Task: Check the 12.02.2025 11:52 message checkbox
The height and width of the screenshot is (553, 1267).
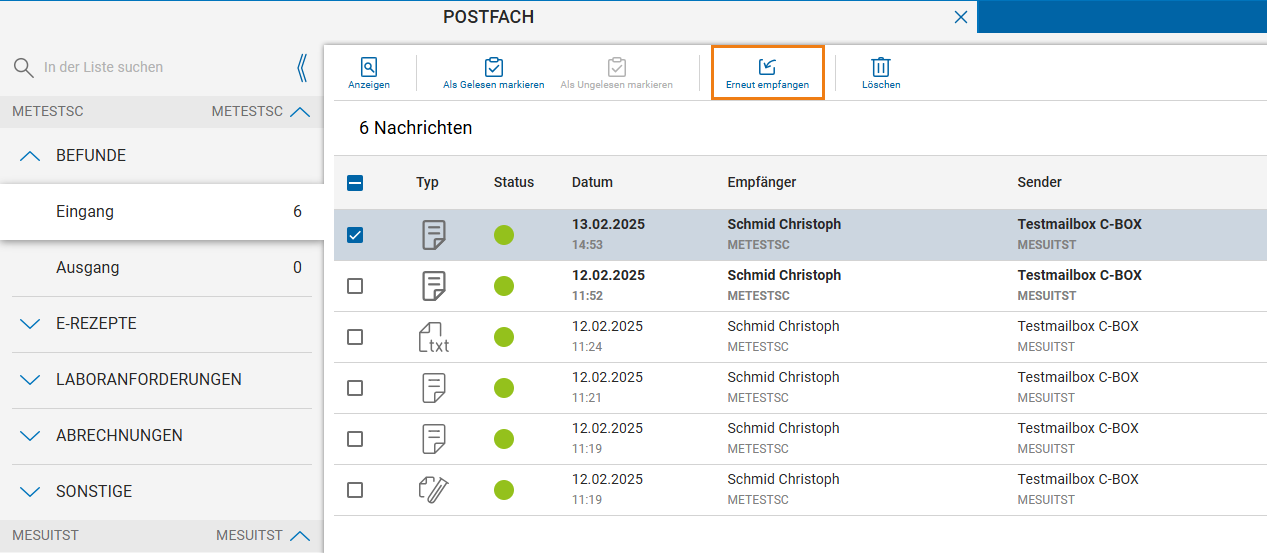Action: (355, 286)
